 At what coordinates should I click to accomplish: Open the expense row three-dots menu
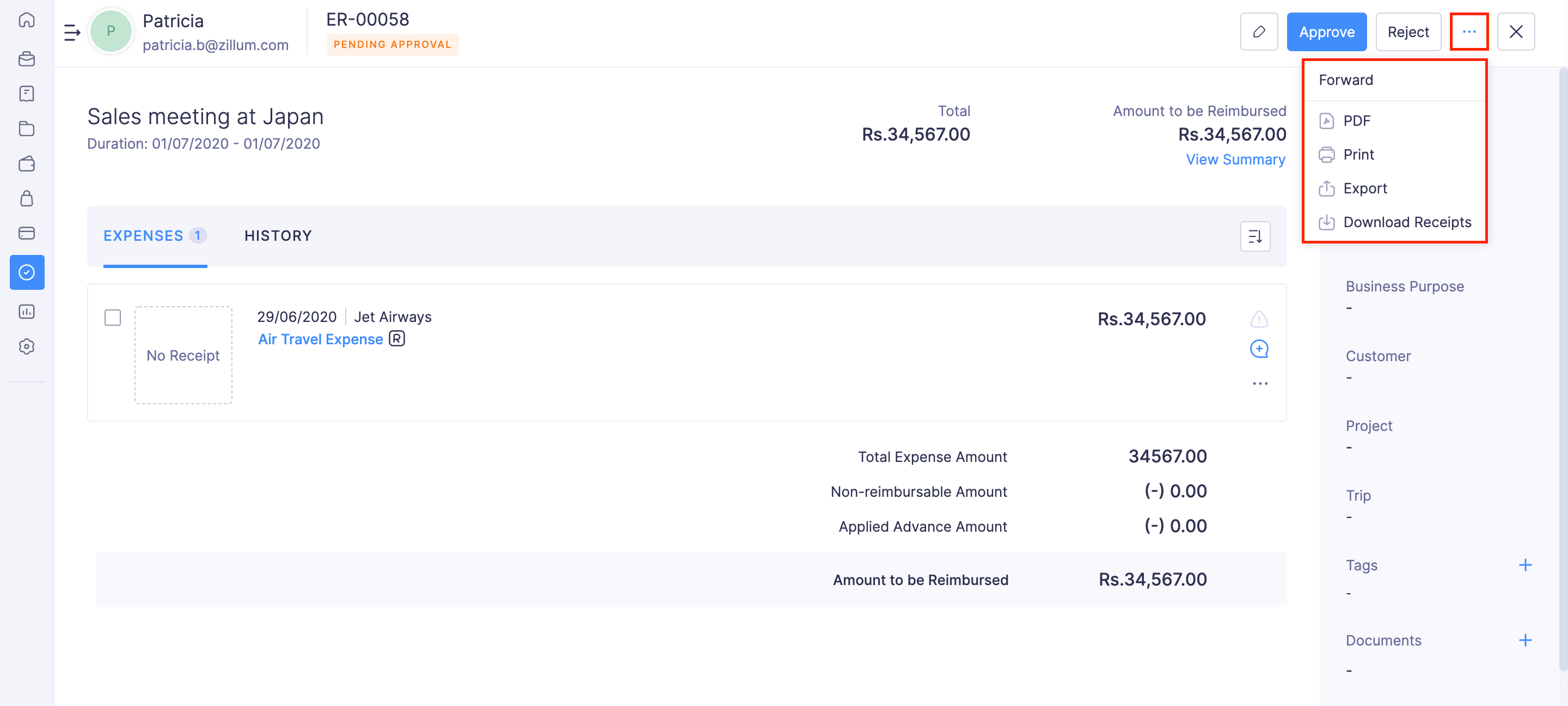[1259, 383]
